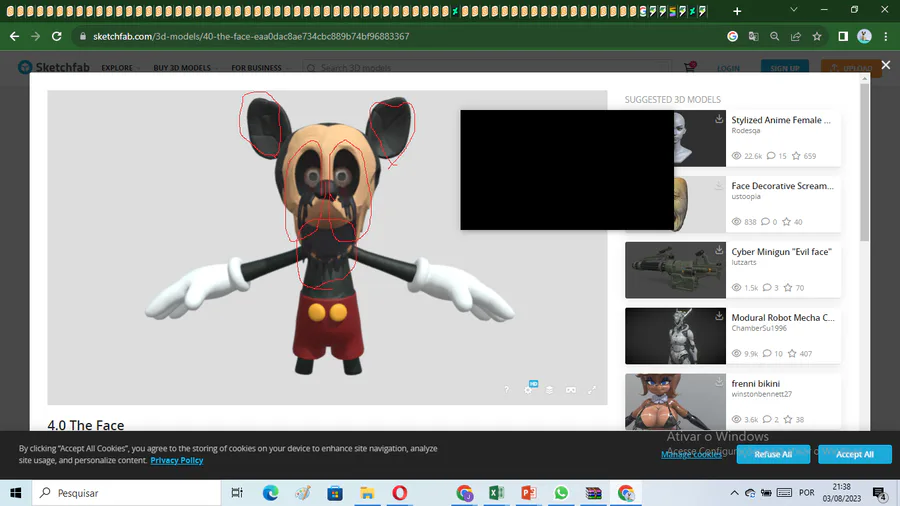Viewport: 900px width, 506px height.
Task: Go back with the browser back arrow
Action: 14,36
